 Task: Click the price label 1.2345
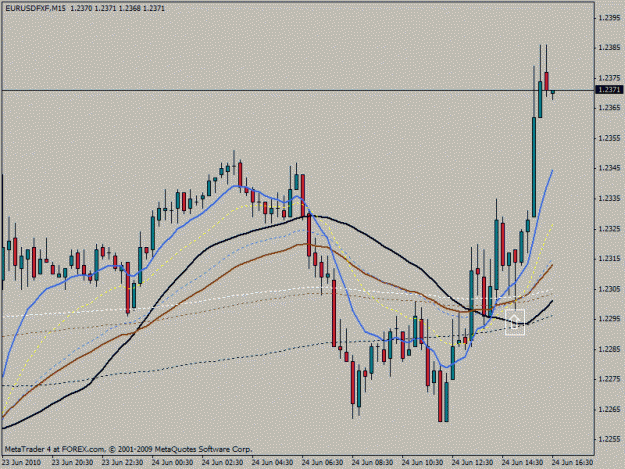coord(610,168)
